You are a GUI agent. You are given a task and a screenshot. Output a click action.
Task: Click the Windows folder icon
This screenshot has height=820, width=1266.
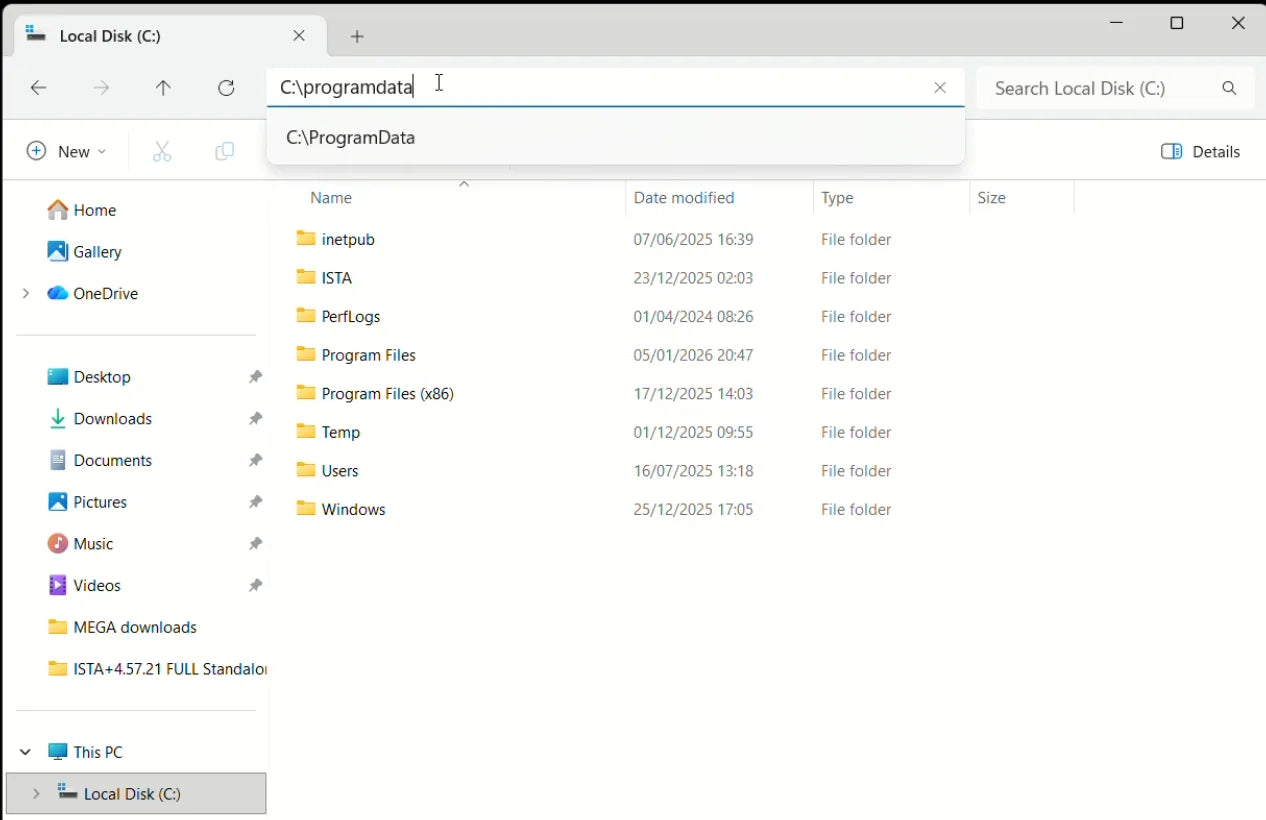tap(306, 508)
